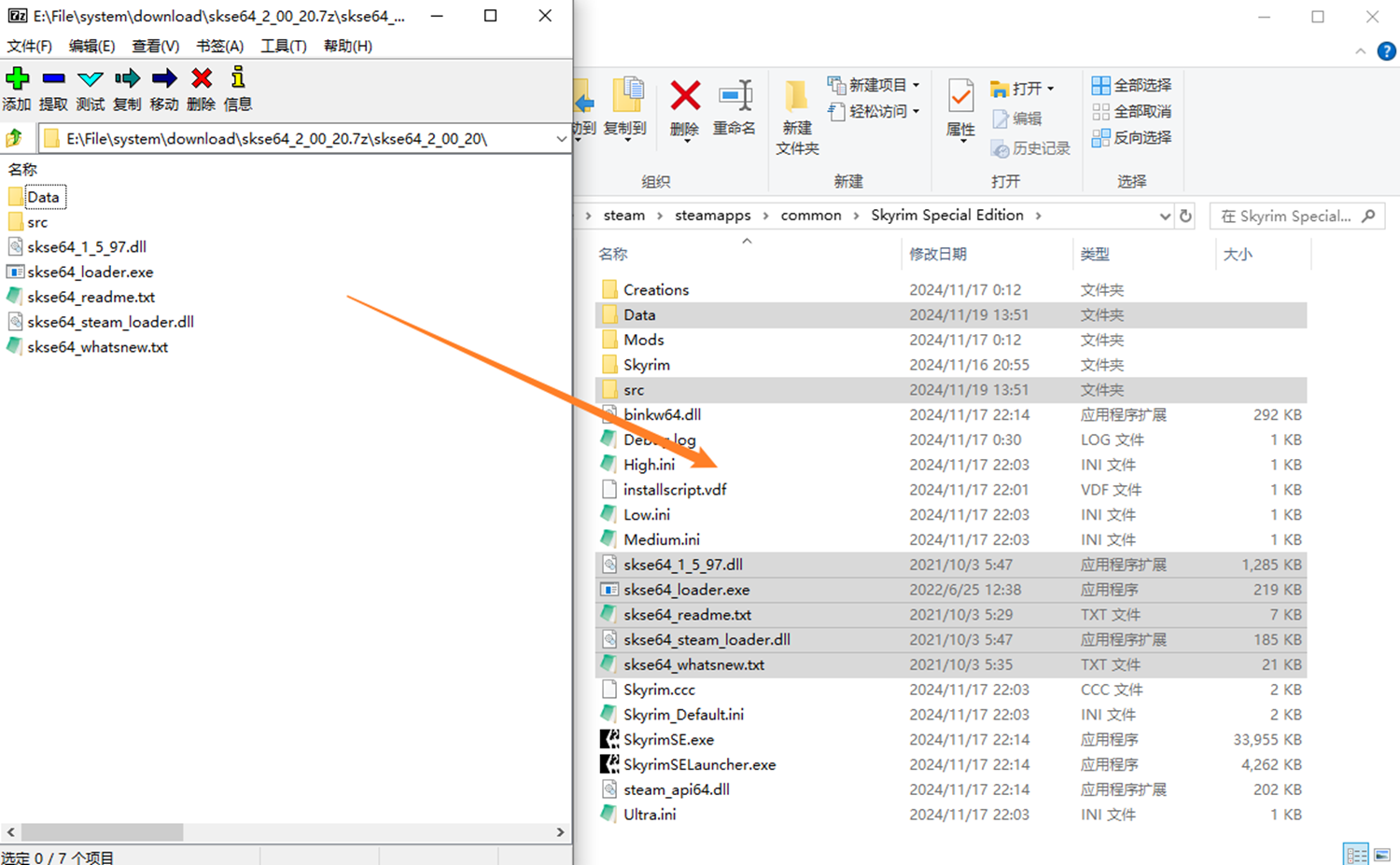Open the 7-Zip 文件(F) menu
This screenshot has height=865, width=1400.
30,46
